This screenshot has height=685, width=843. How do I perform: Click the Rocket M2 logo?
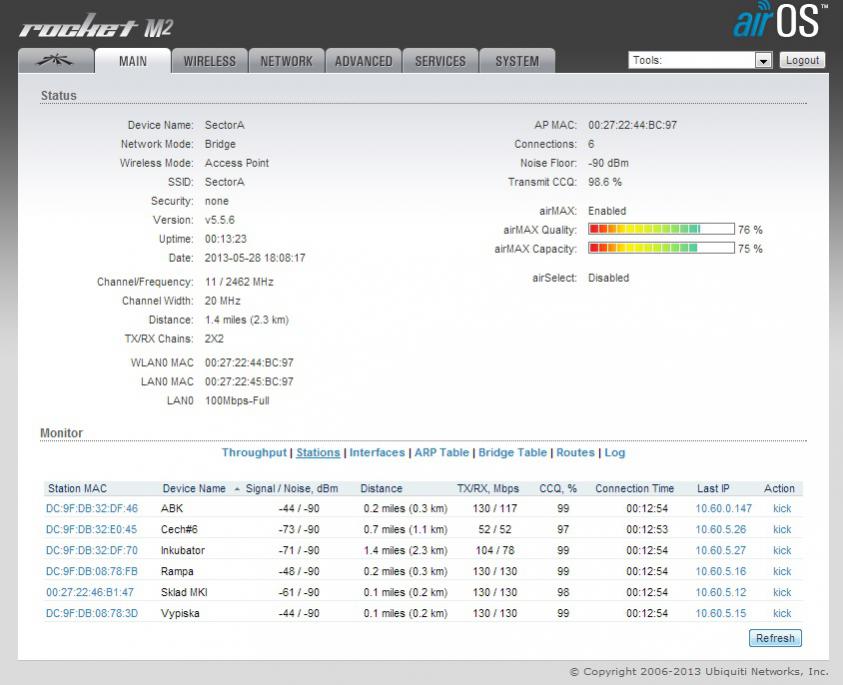[96, 27]
